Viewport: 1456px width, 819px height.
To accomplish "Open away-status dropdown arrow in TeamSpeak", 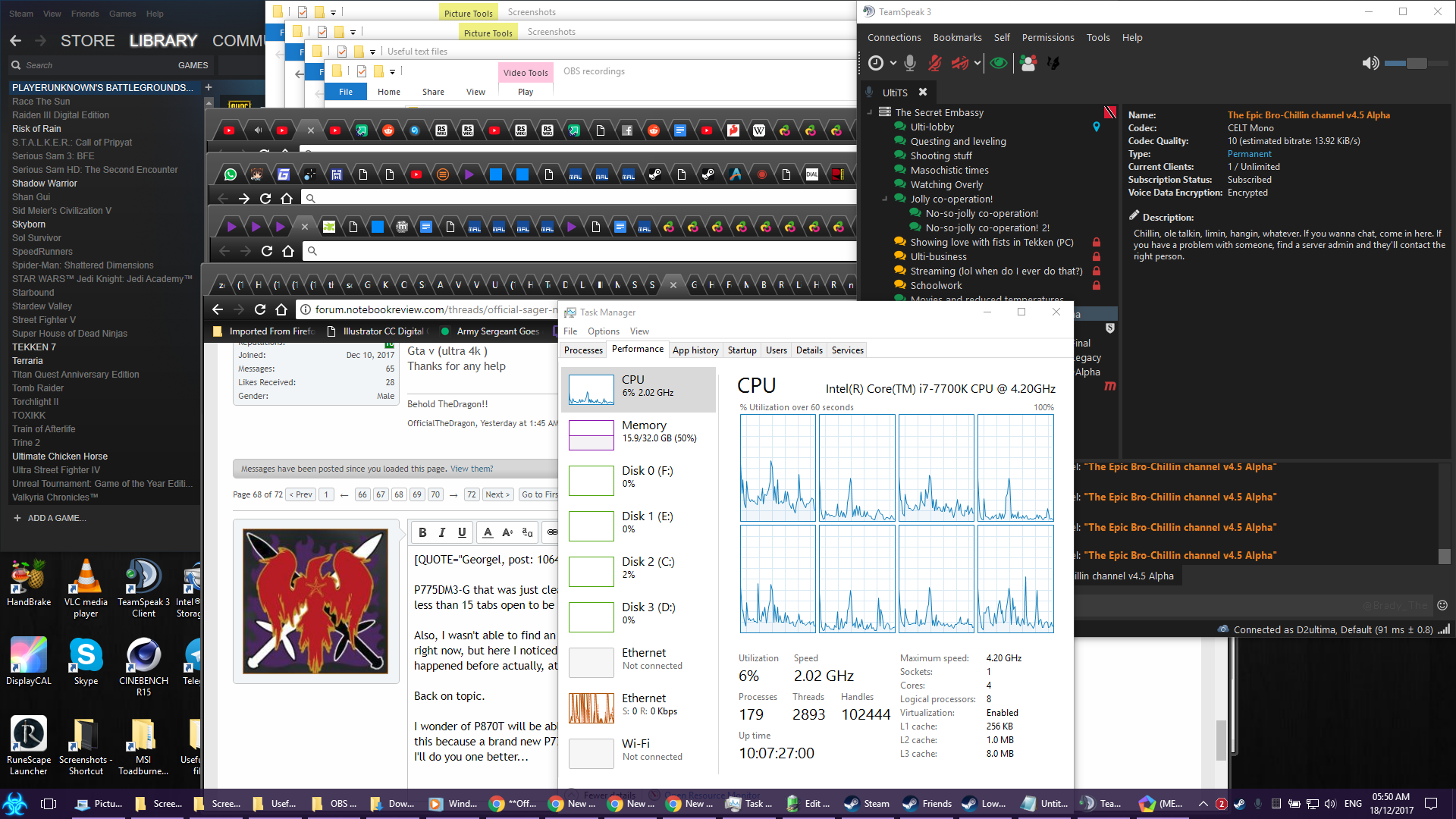I will 893,63.
